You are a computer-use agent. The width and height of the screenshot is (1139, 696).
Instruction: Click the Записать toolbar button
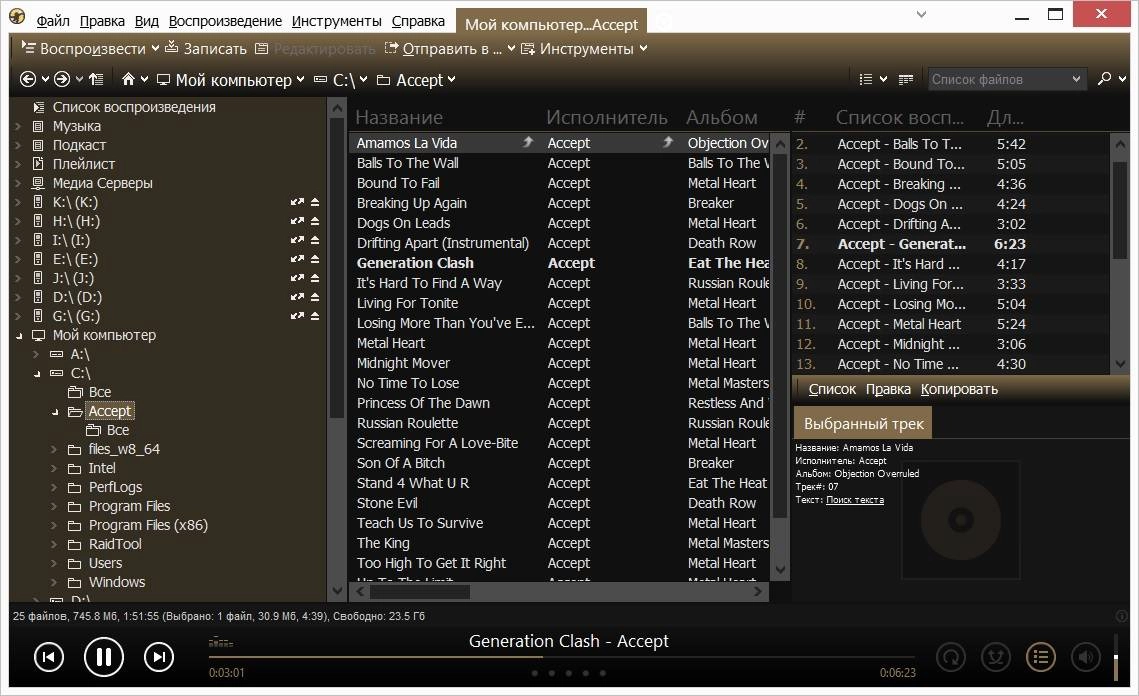pos(206,49)
